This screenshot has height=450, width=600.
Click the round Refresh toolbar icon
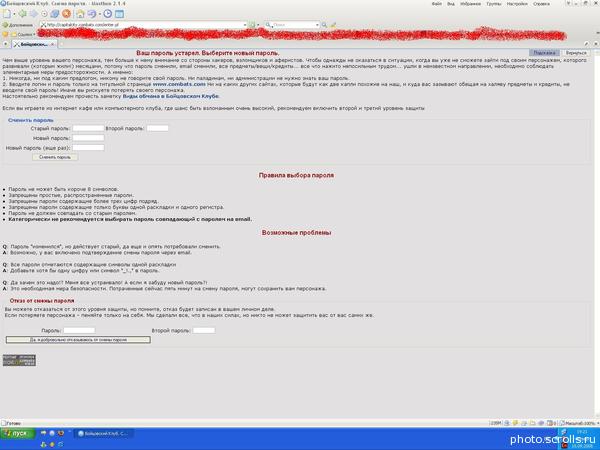click(x=44, y=14)
